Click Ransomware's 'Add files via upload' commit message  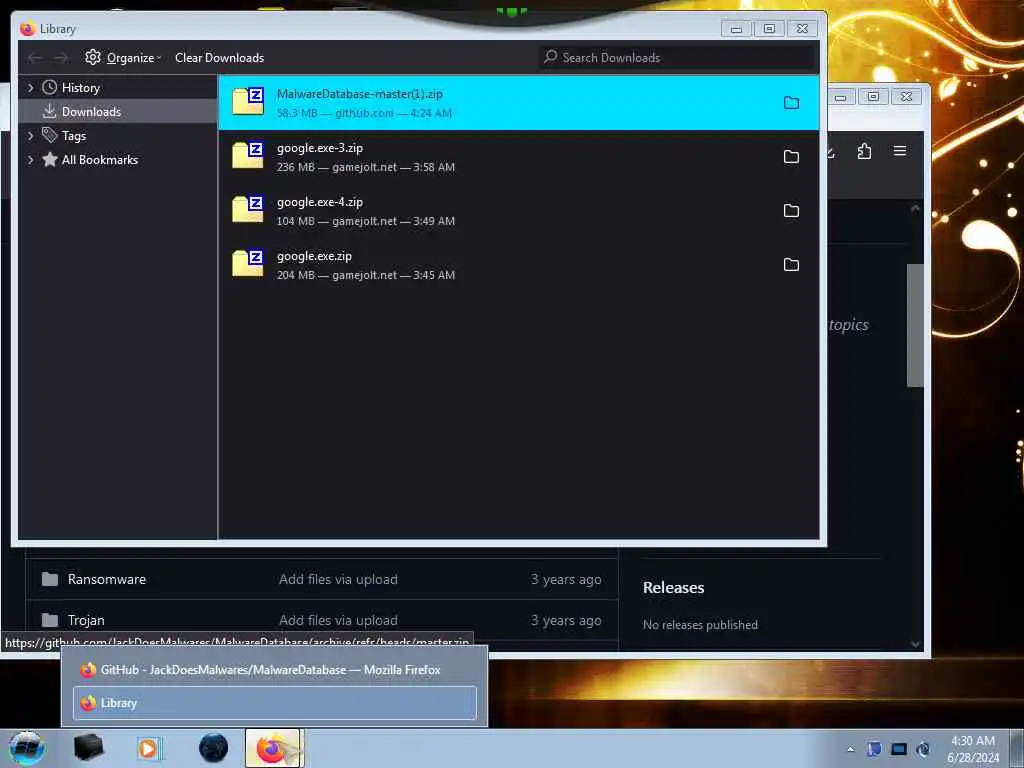pos(338,579)
